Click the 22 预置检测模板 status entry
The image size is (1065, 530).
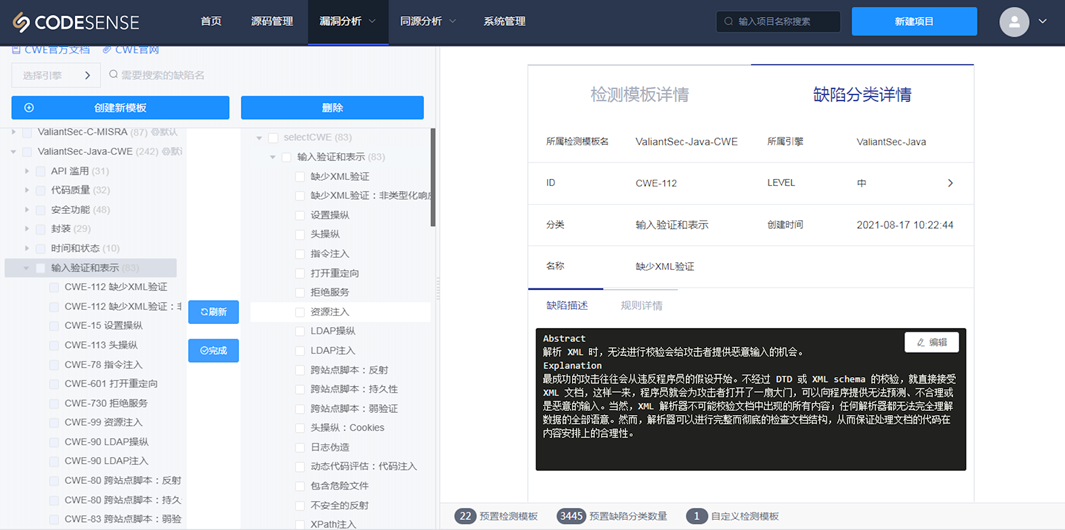click(x=496, y=516)
